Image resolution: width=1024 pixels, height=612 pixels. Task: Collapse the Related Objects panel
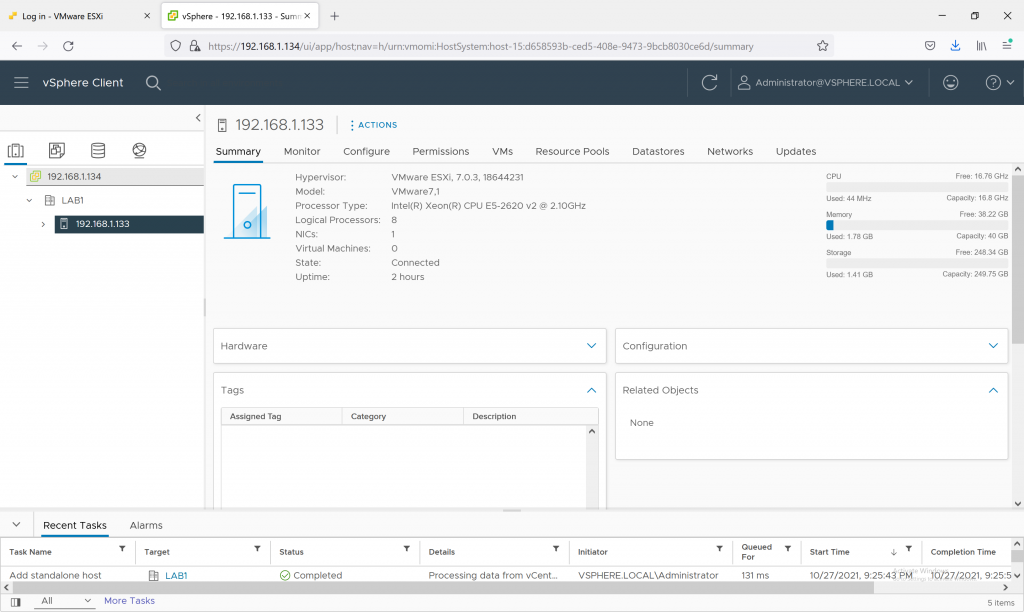(993, 390)
